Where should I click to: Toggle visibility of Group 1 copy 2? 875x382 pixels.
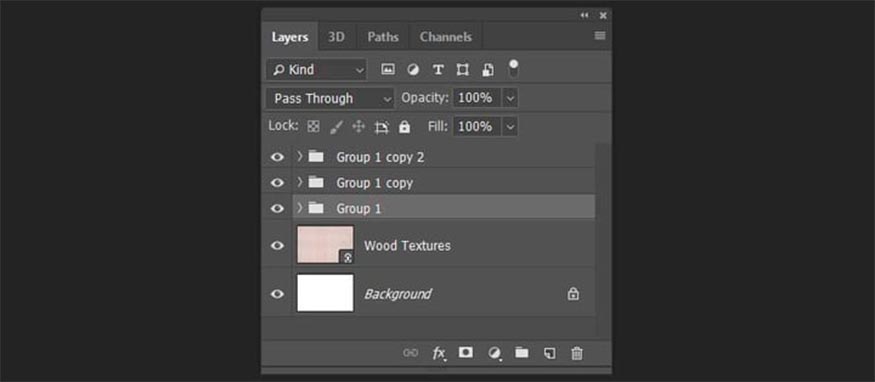click(x=277, y=157)
